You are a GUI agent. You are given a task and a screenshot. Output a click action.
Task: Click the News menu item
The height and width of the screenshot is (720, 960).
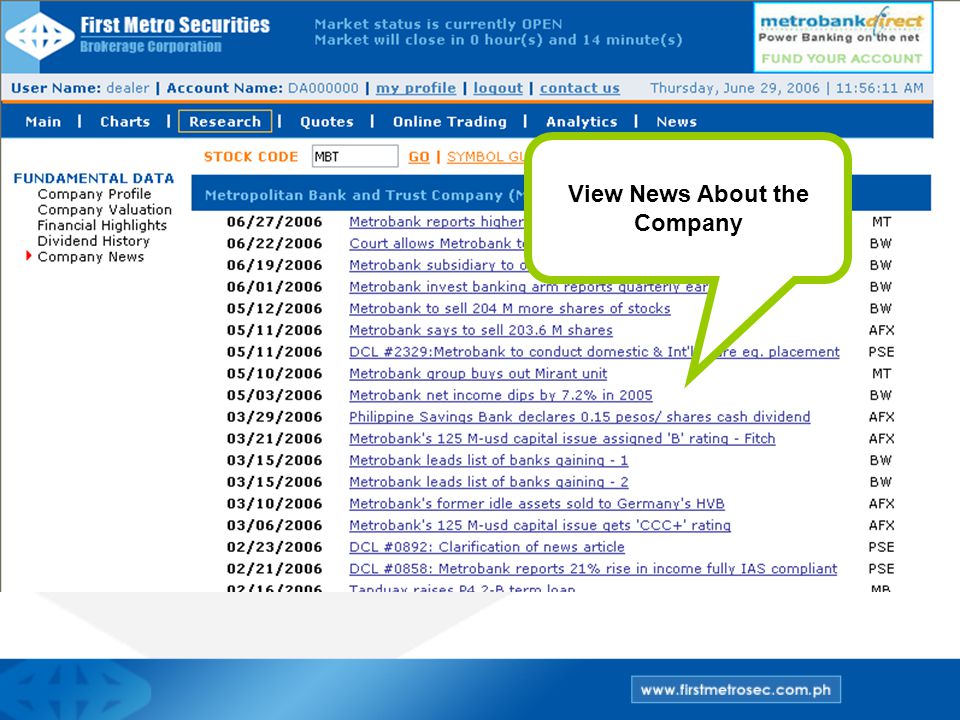(677, 121)
